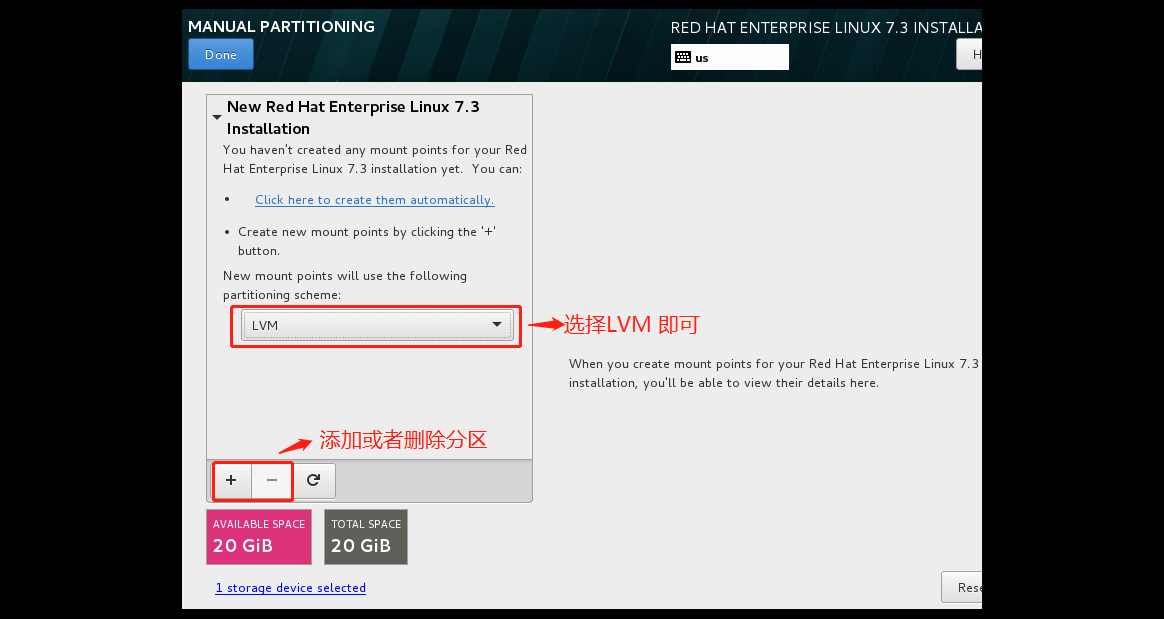Click the AVAILABLE SPACE 20 GiB box

(x=258, y=537)
